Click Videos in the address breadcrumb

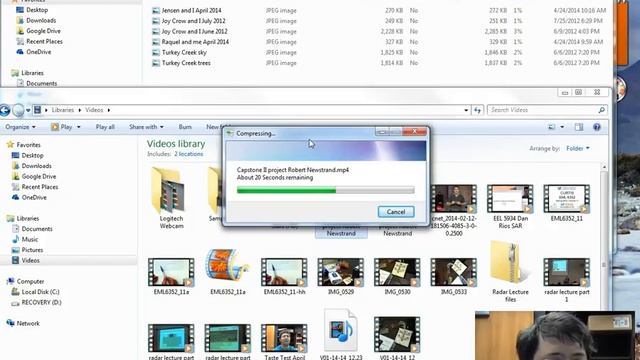click(94, 110)
